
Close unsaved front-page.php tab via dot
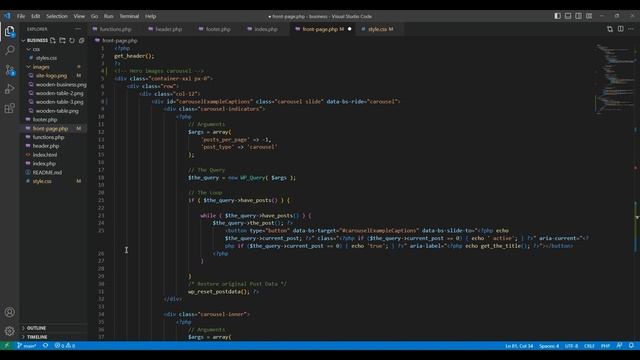[349, 29]
